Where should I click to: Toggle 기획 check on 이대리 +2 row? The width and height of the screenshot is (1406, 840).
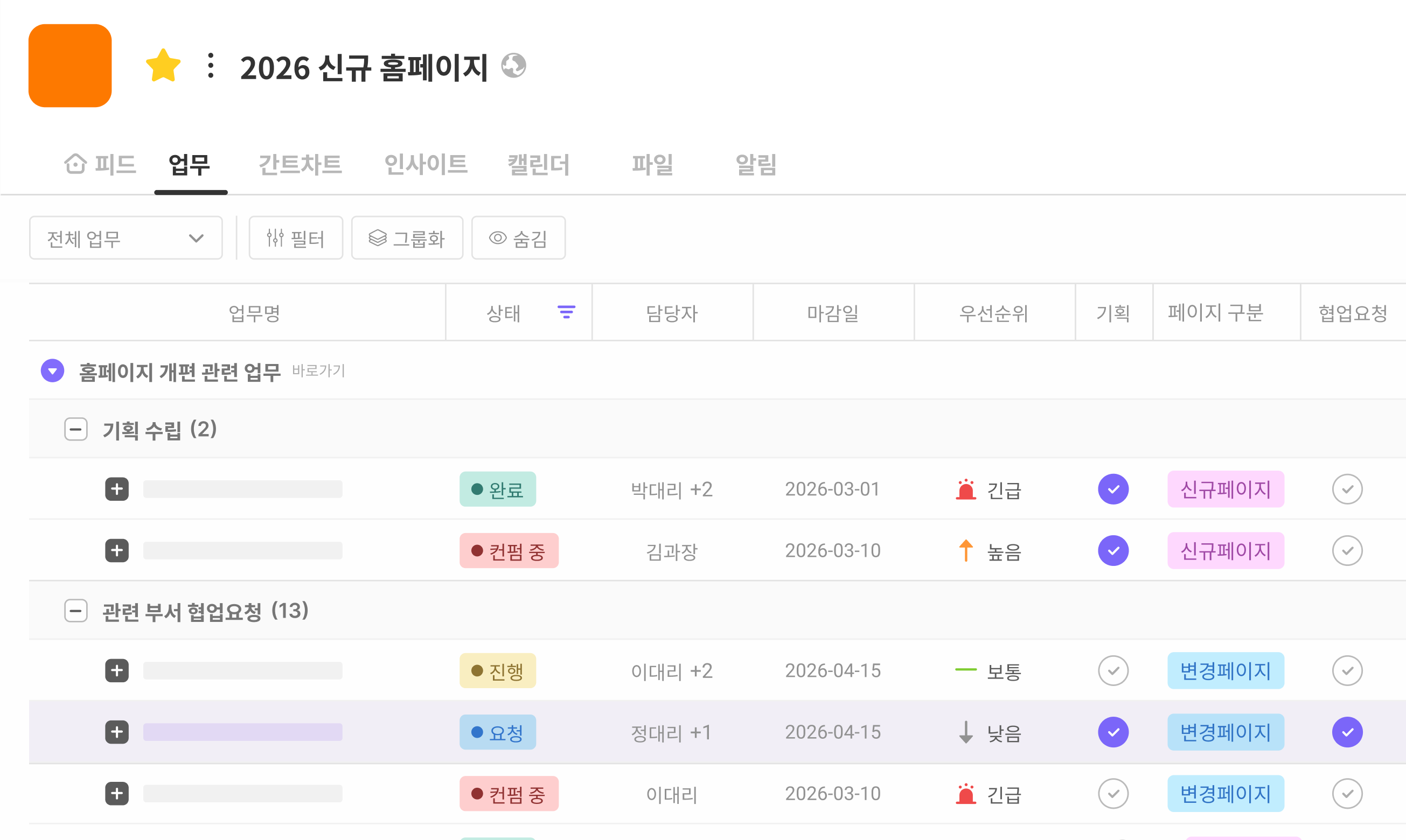[x=1113, y=671]
